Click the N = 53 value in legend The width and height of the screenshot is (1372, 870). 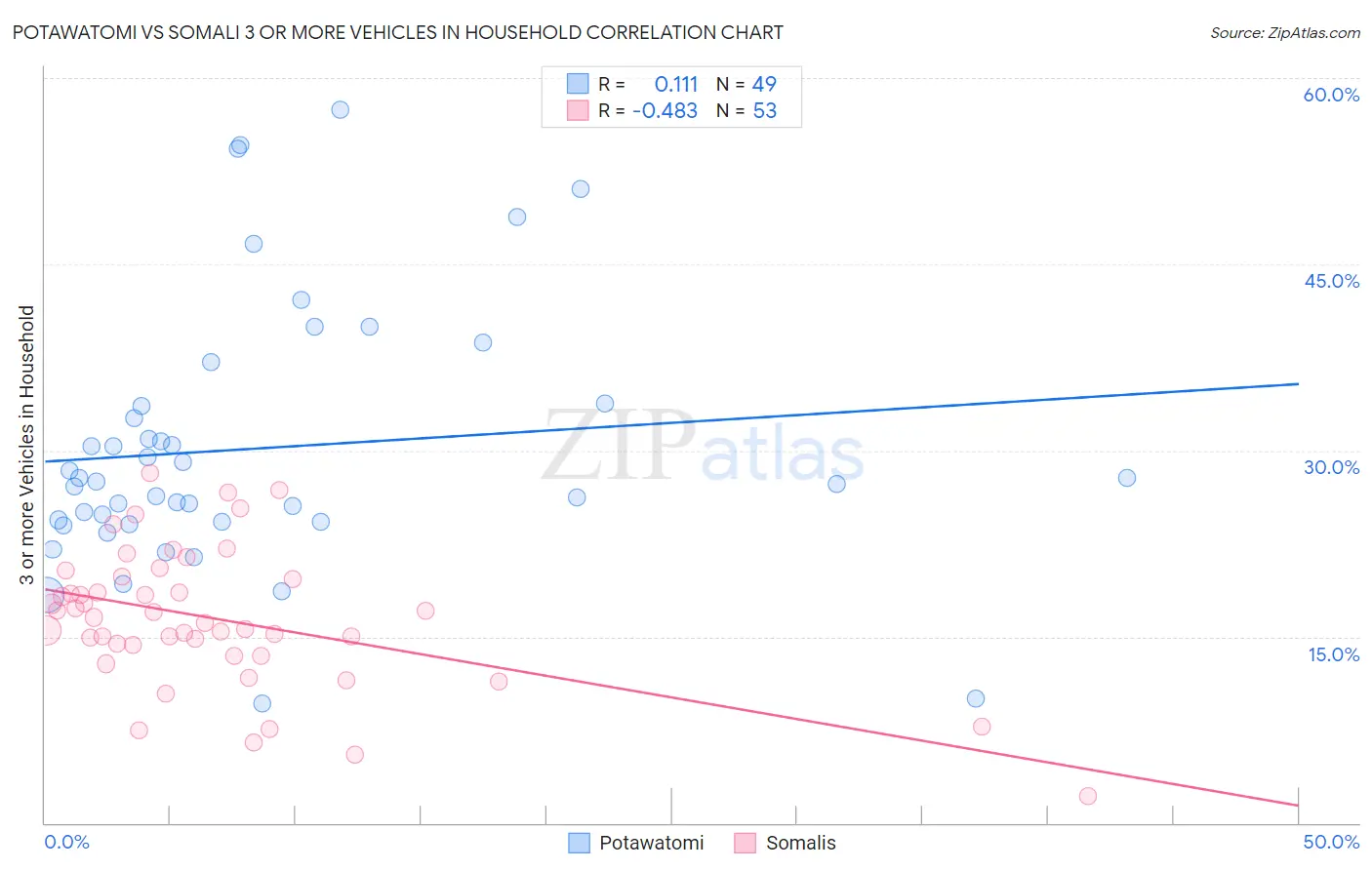(x=747, y=110)
